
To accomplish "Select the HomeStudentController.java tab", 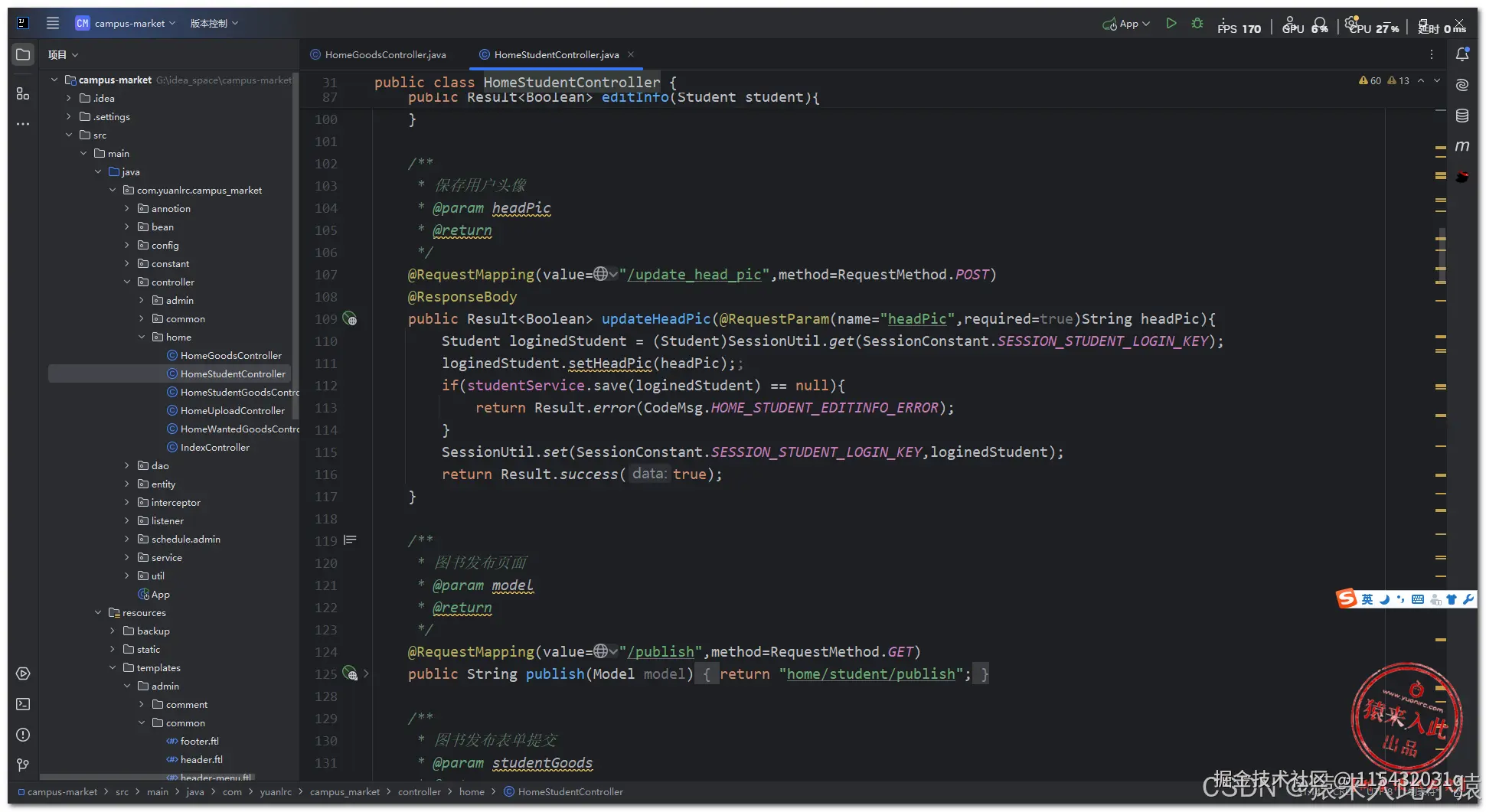I will 549,54.
